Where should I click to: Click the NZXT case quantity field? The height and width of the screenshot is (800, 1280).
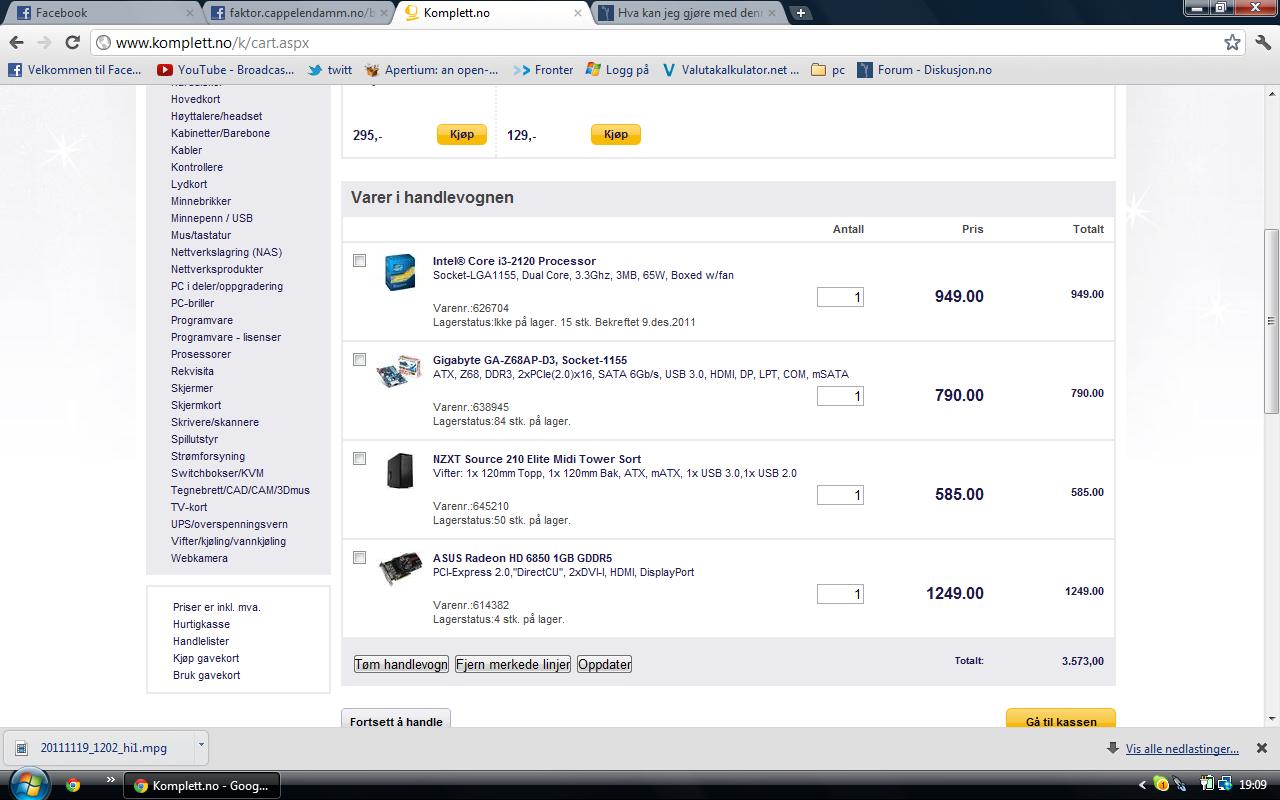coord(840,495)
